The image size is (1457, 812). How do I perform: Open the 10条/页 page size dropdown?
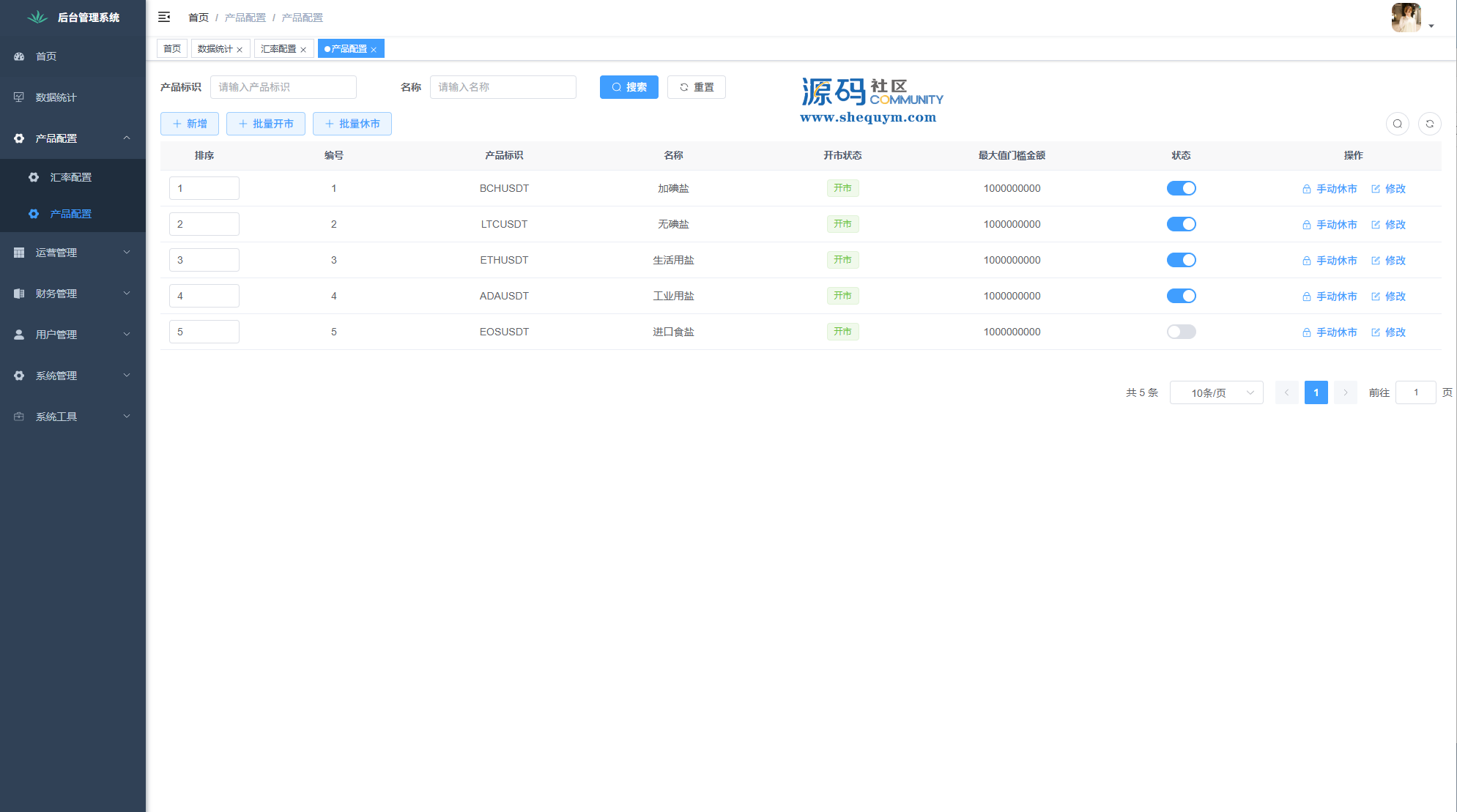(1216, 392)
